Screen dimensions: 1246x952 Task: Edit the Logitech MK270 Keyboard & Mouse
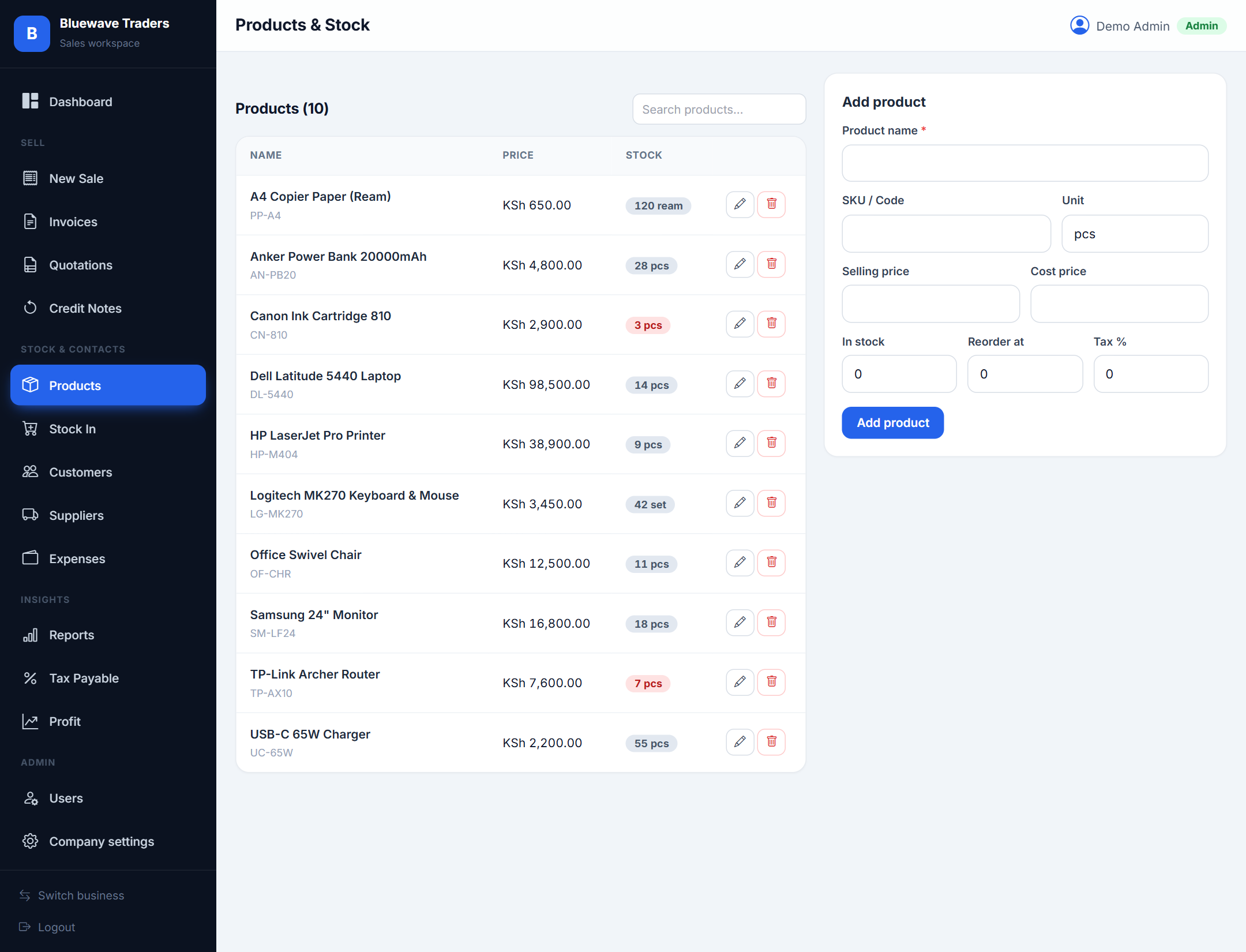740,503
